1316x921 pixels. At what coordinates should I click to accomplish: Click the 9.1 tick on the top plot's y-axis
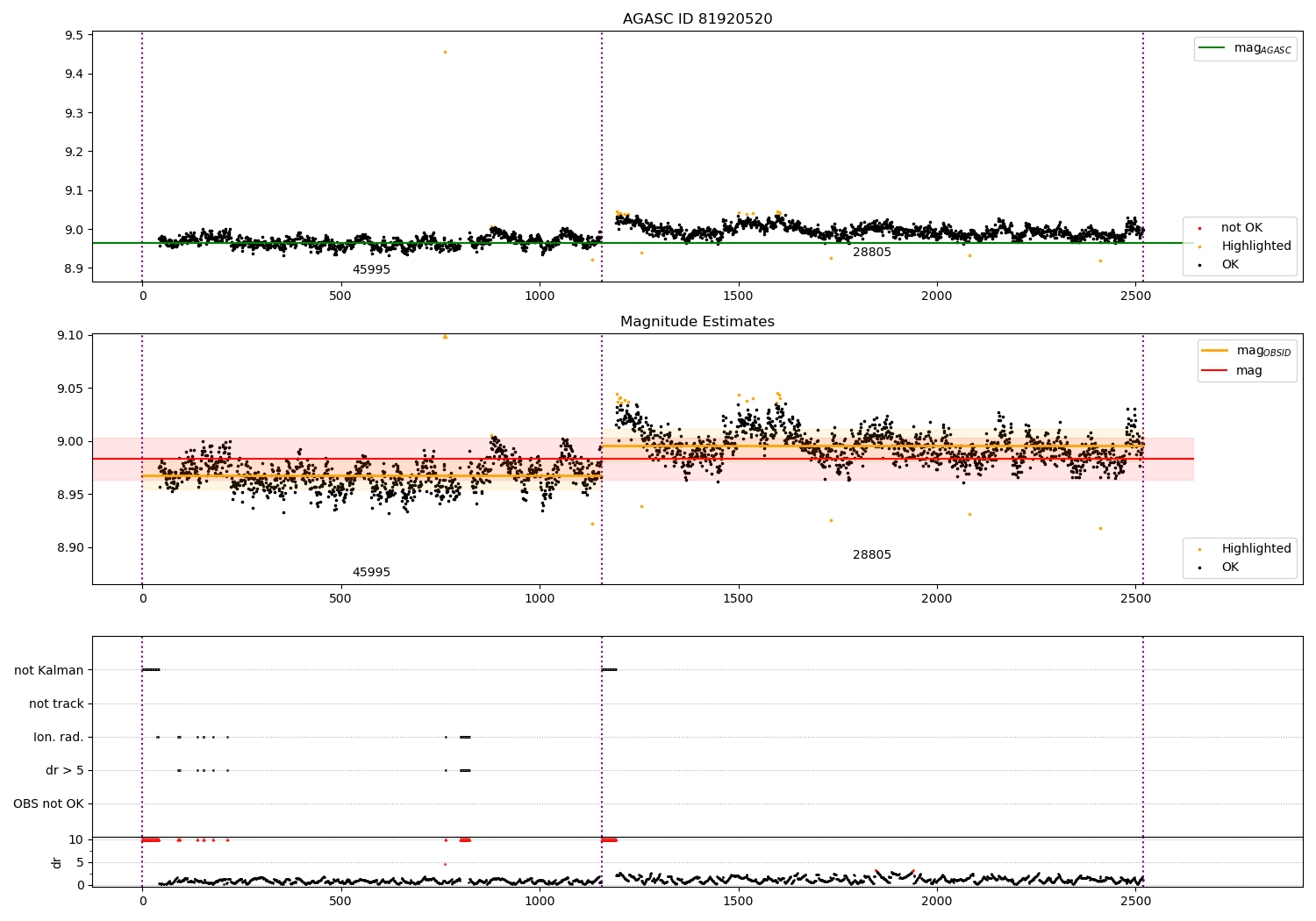75,190
